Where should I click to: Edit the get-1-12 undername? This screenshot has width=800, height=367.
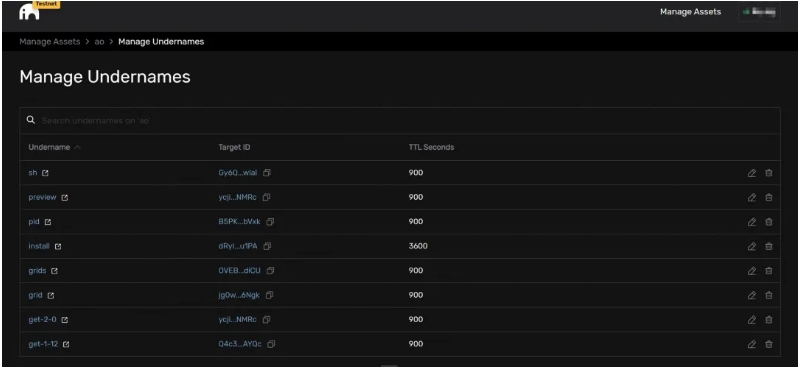point(752,345)
